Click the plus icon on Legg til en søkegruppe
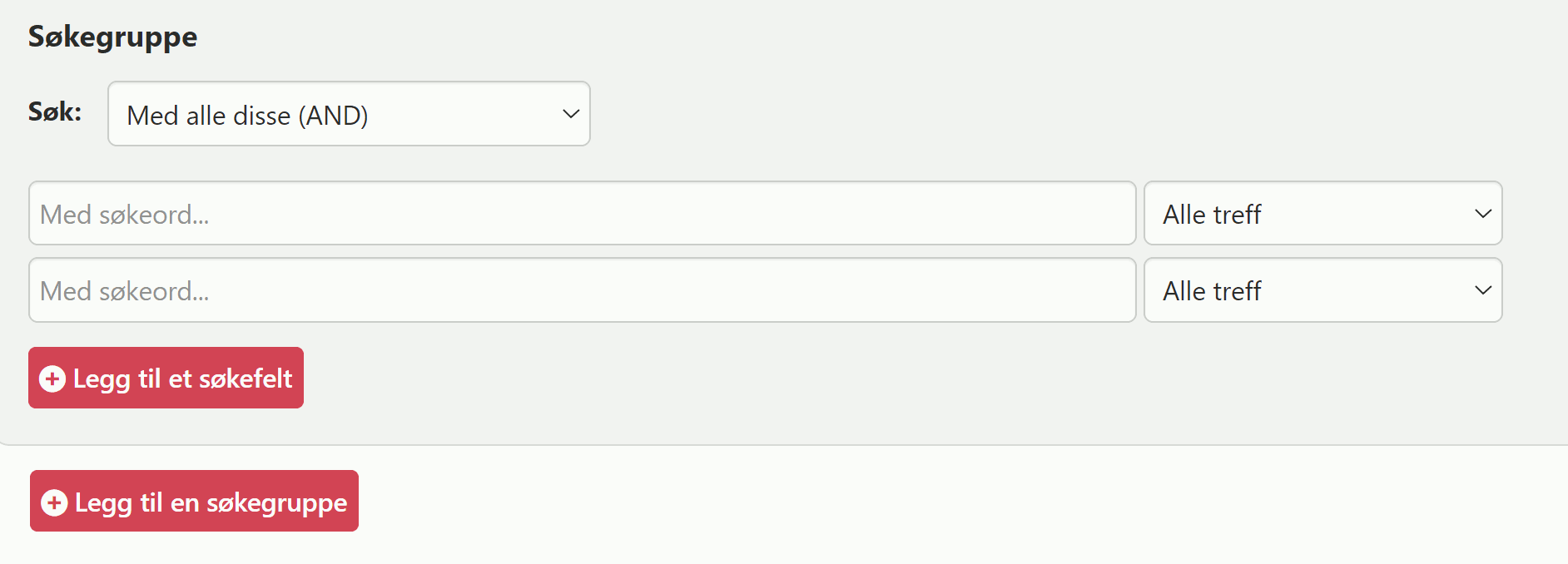Screen dimensions: 1568x564 coord(54,502)
